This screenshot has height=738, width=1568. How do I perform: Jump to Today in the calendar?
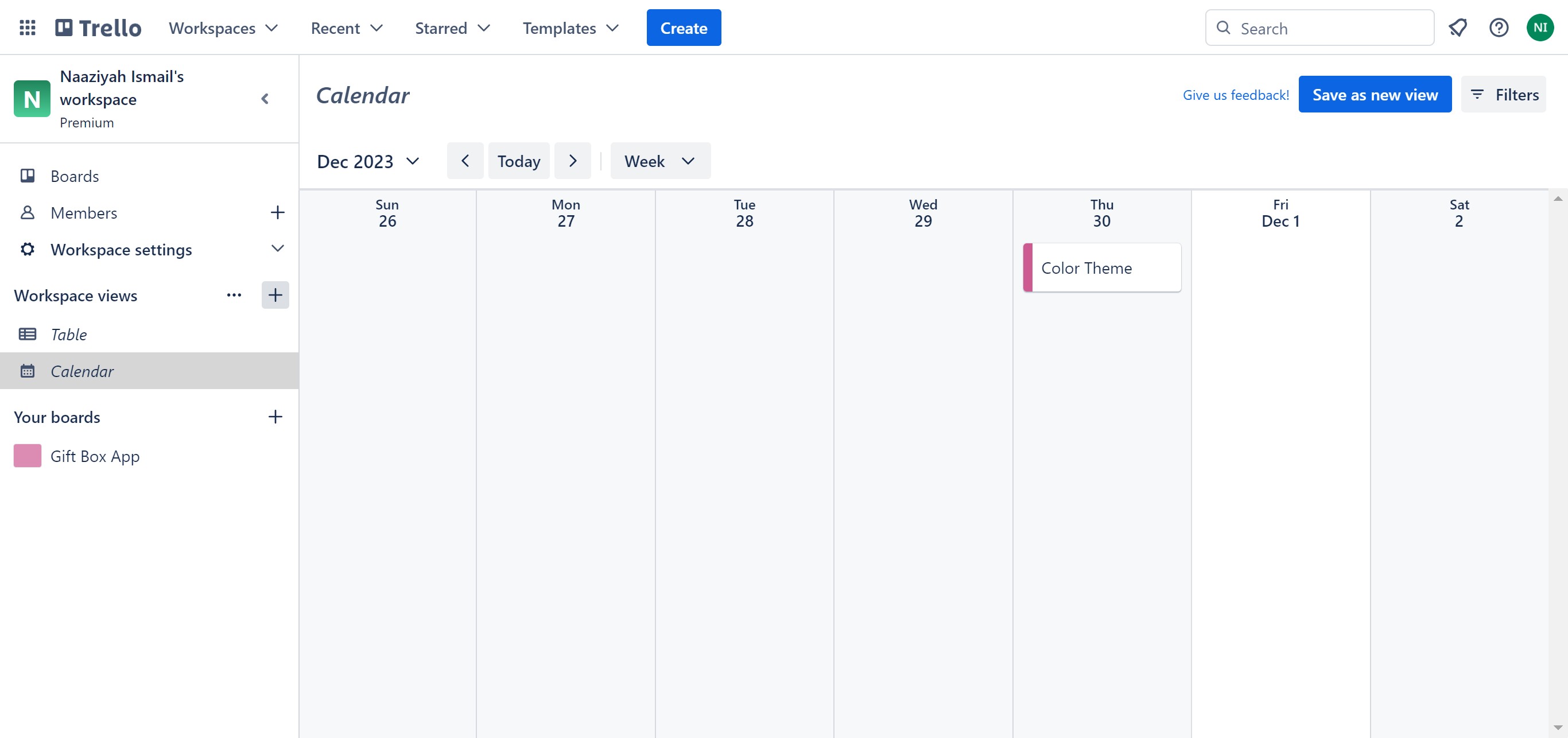(x=519, y=161)
